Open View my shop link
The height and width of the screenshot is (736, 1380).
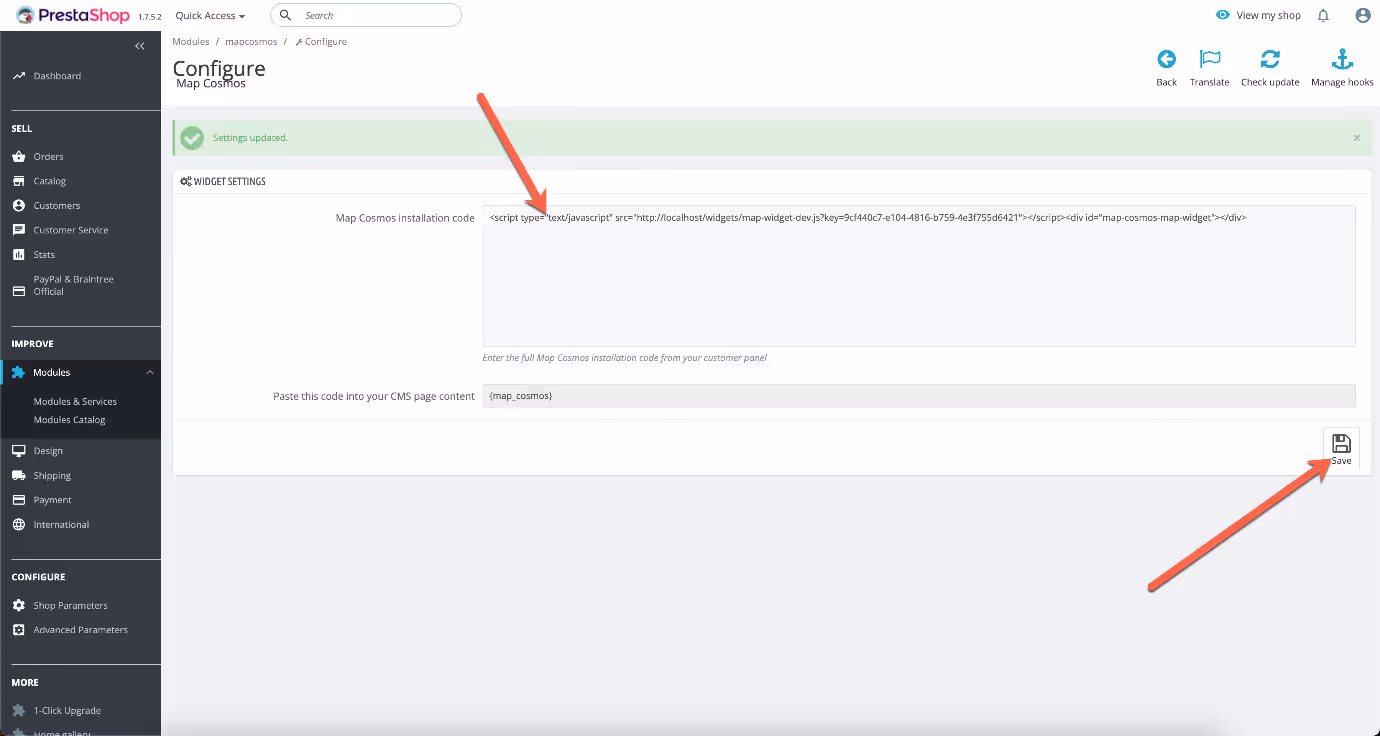point(1268,15)
